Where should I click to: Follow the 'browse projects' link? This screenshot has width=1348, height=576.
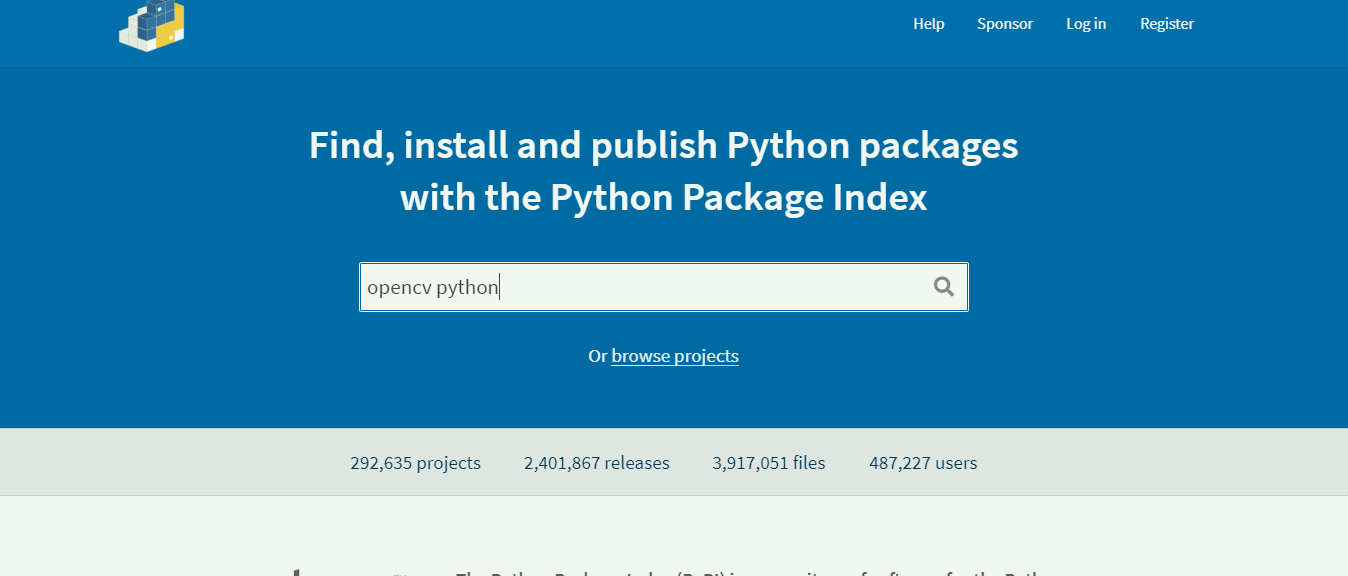point(675,356)
